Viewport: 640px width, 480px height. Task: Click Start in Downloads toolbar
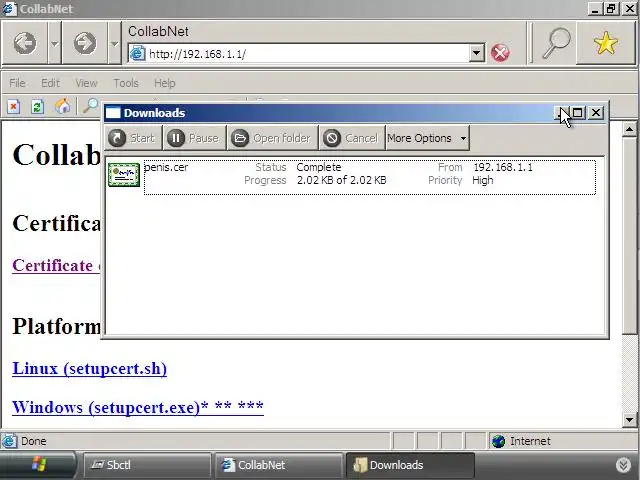coord(133,138)
